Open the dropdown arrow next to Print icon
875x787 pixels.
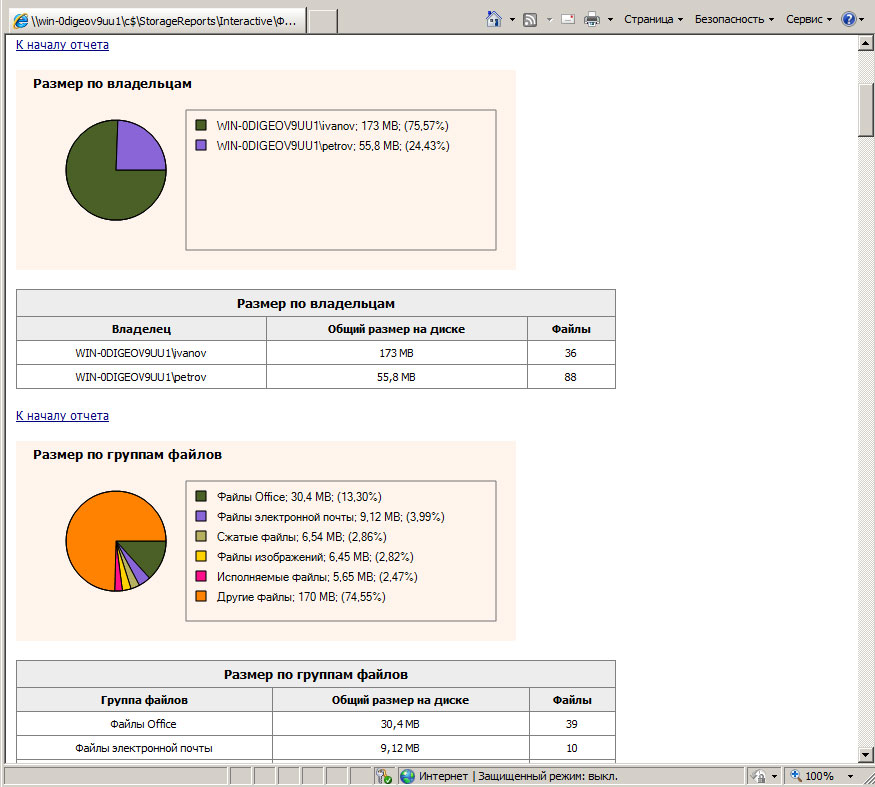click(x=610, y=19)
